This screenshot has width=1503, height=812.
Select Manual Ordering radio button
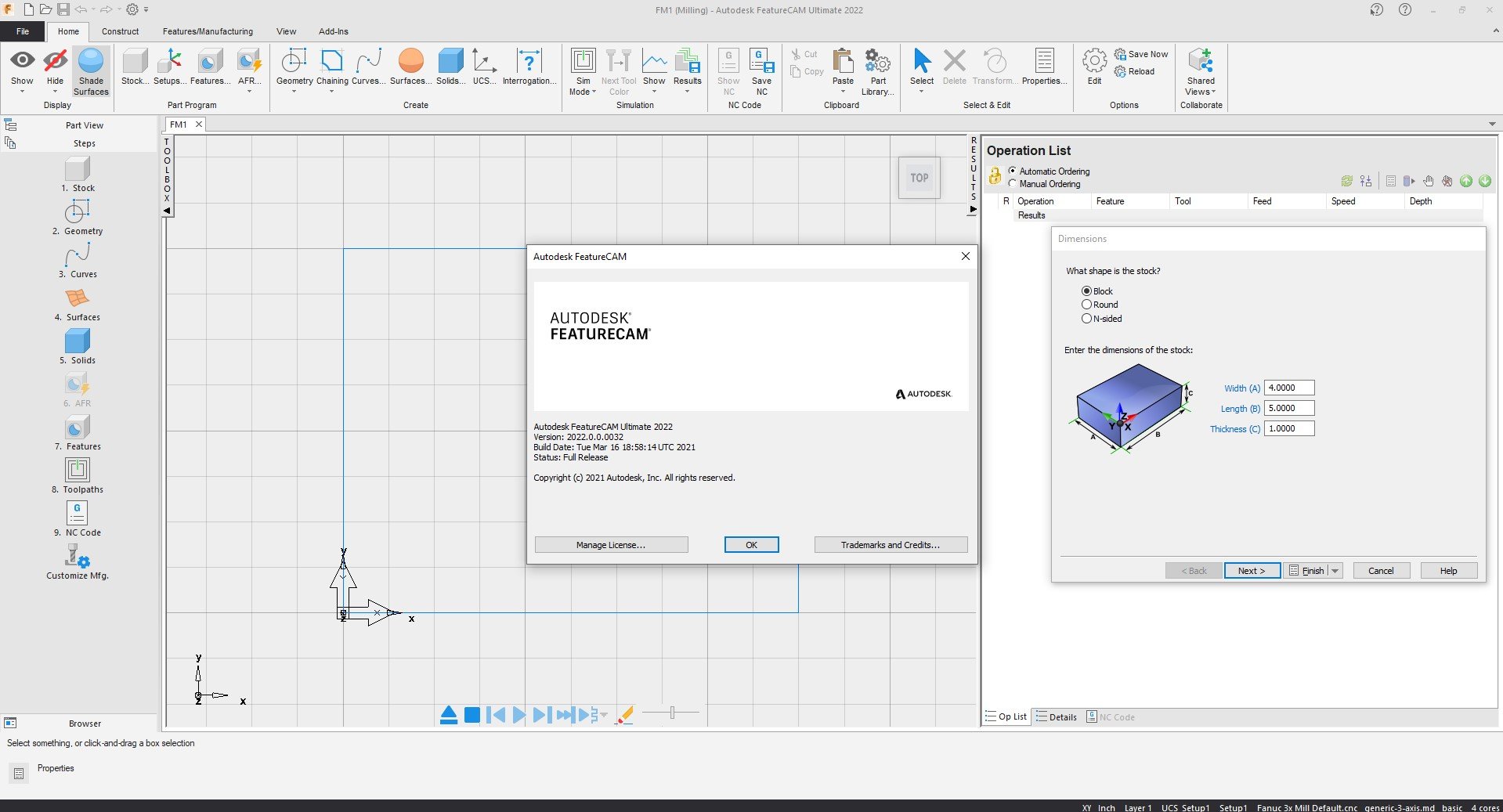(1013, 183)
